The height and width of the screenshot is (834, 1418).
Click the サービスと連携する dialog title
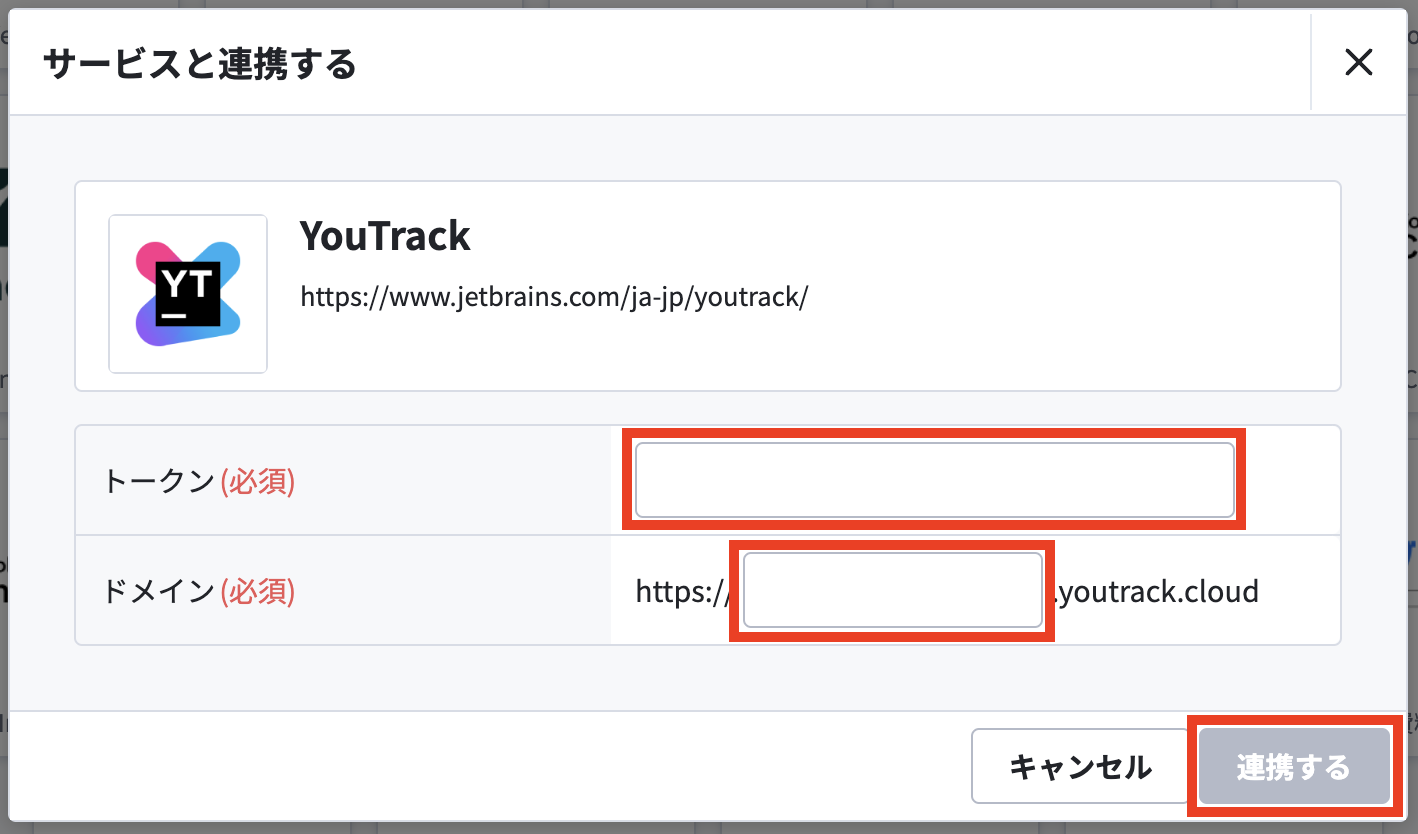click(200, 64)
